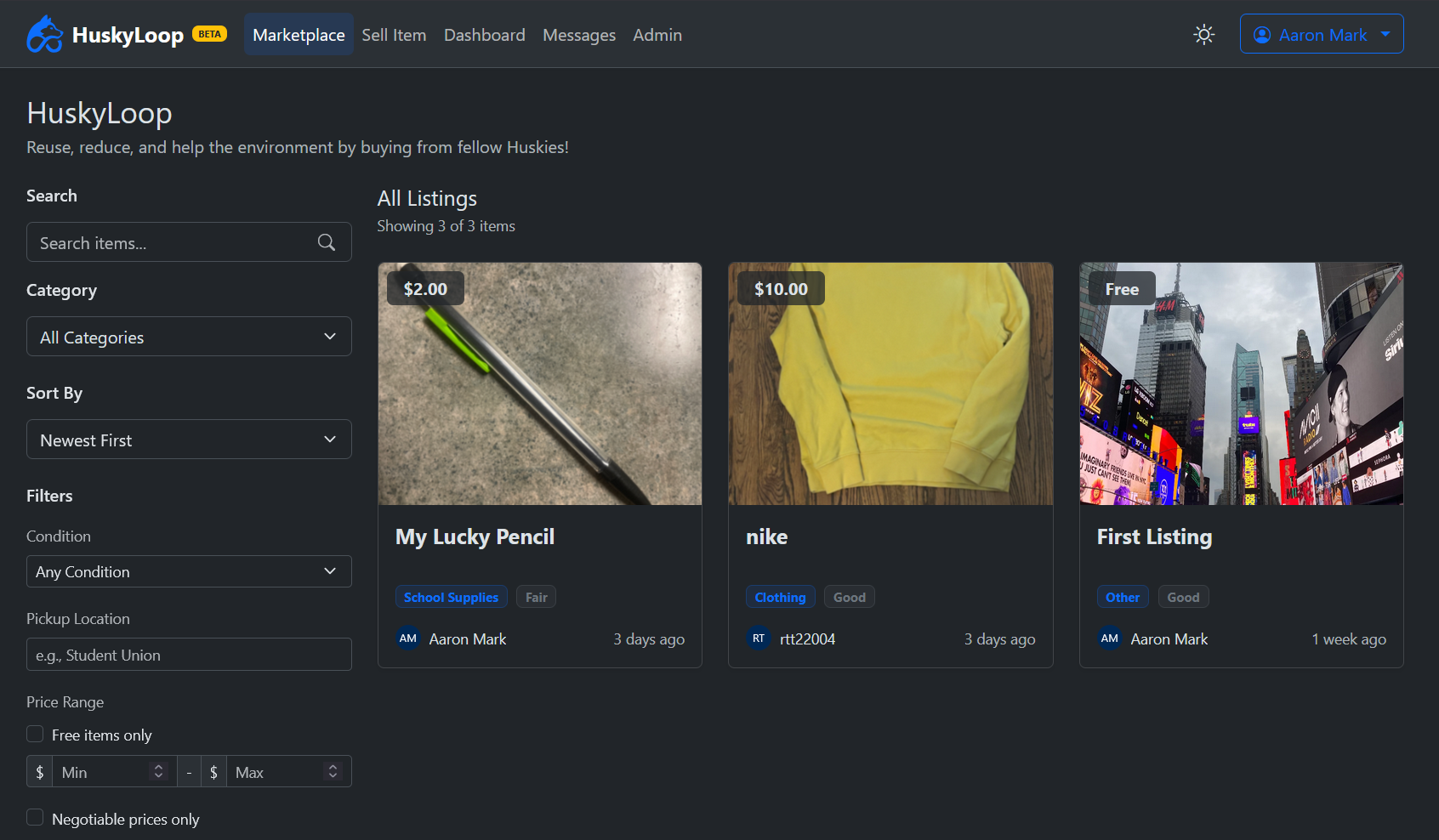Open the All Categories dropdown
Viewport: 1439px width, 840px height.
click(189, 337)
